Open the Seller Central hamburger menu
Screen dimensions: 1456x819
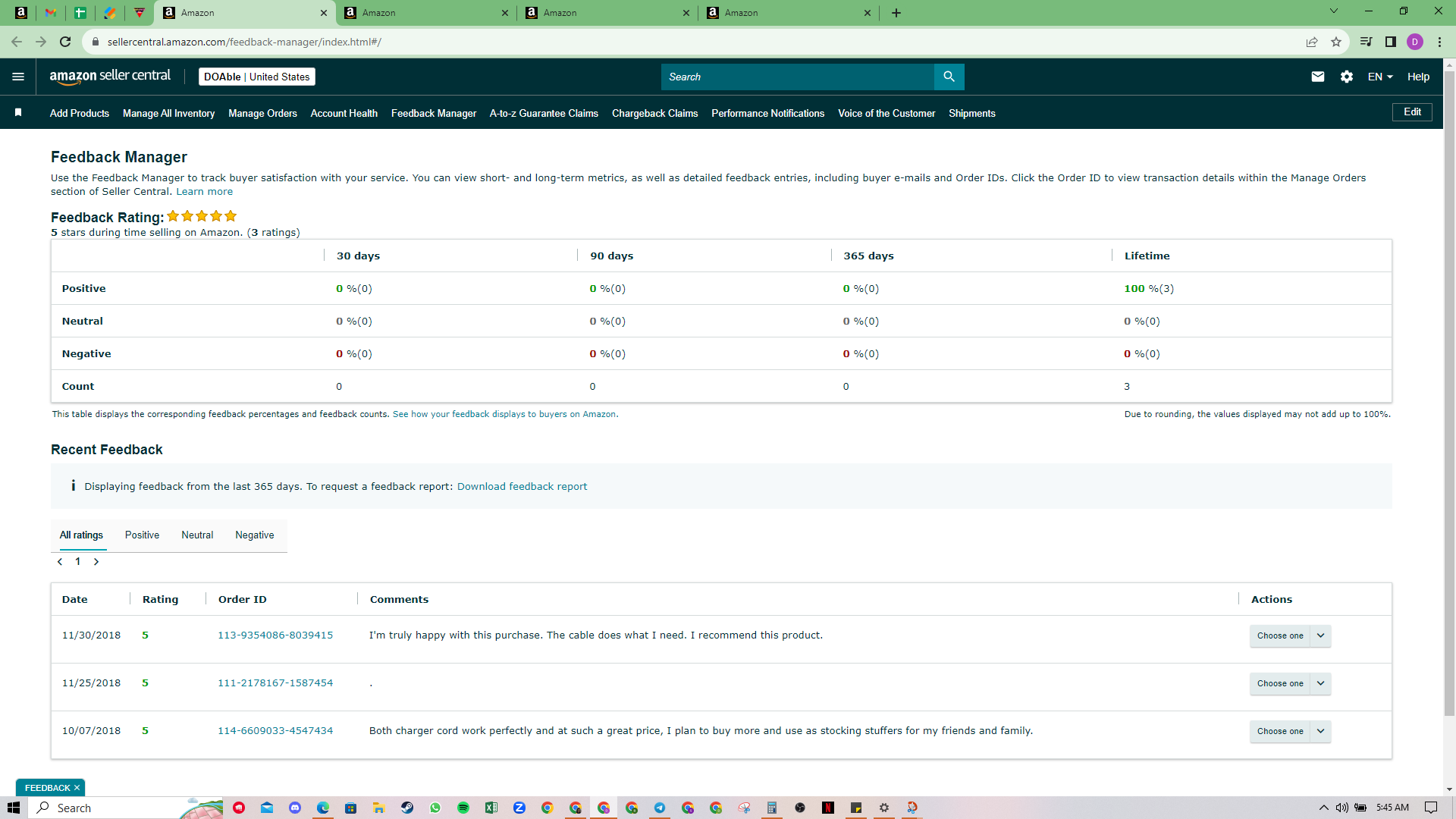pyautogui.click(x=18, y=77)
